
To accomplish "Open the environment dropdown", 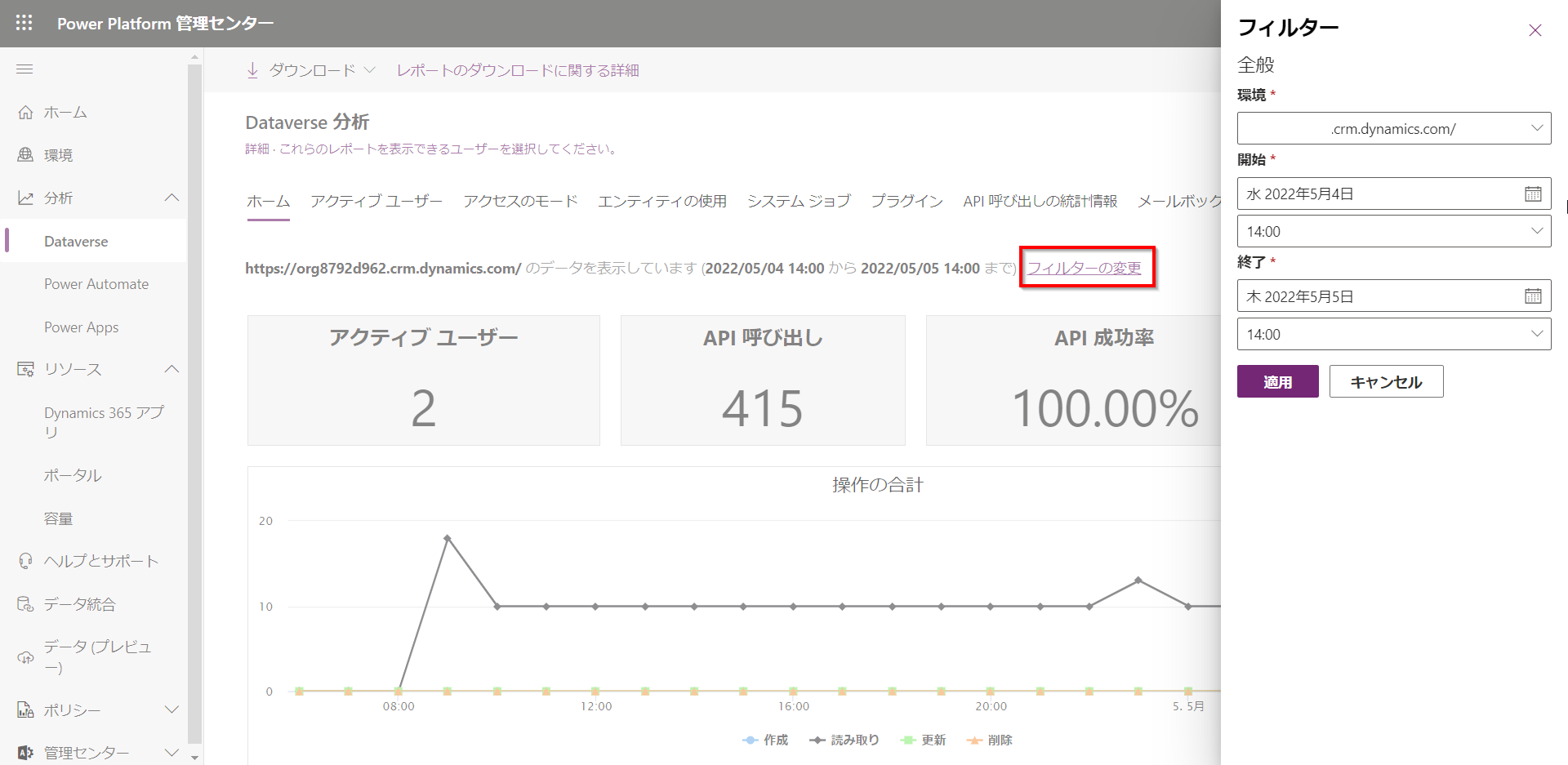I will click(x=1394, y=128).
